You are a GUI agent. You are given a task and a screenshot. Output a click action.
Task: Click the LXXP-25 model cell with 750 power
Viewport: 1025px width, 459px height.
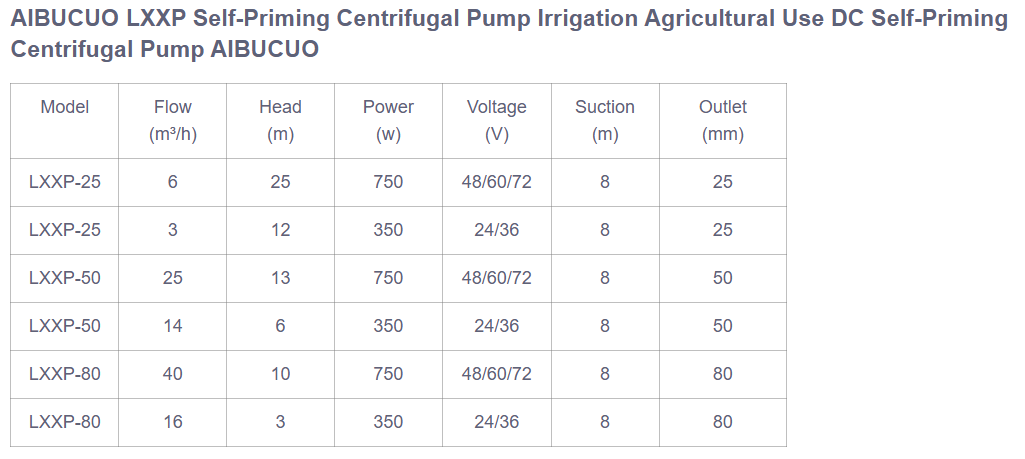tap(65, 182)
